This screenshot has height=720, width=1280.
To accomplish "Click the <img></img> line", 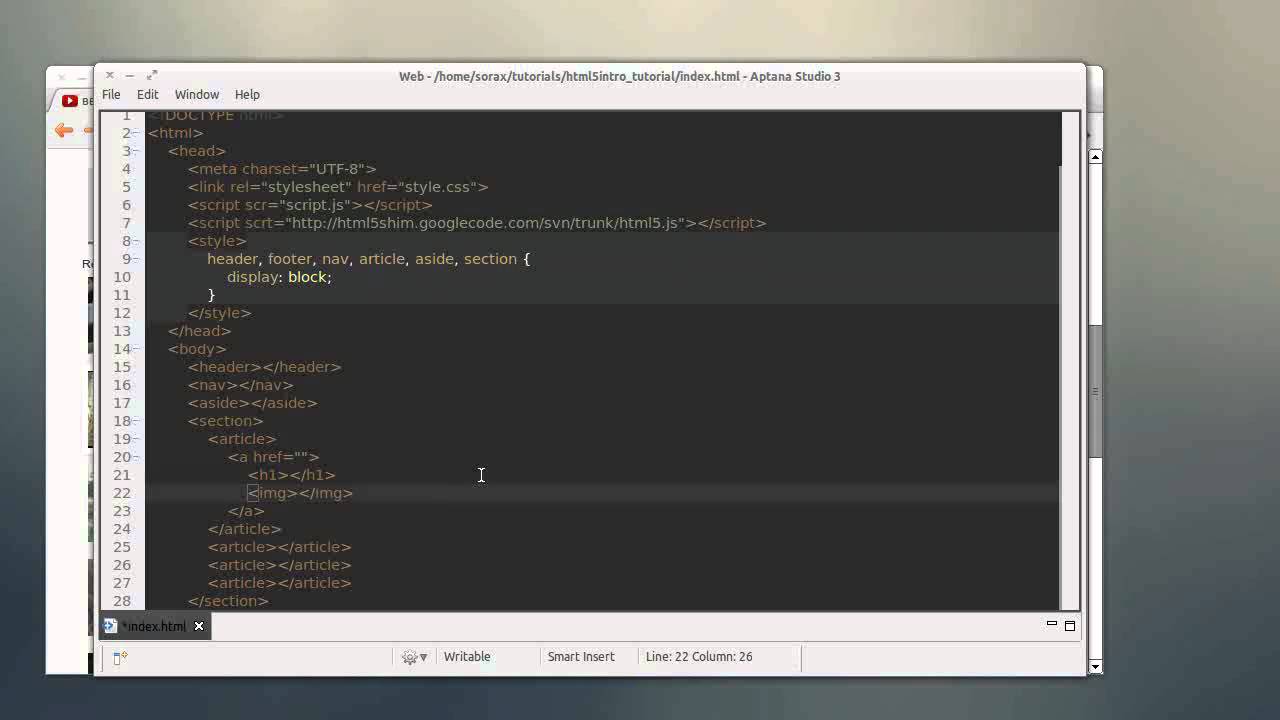I will click(301, 493).
